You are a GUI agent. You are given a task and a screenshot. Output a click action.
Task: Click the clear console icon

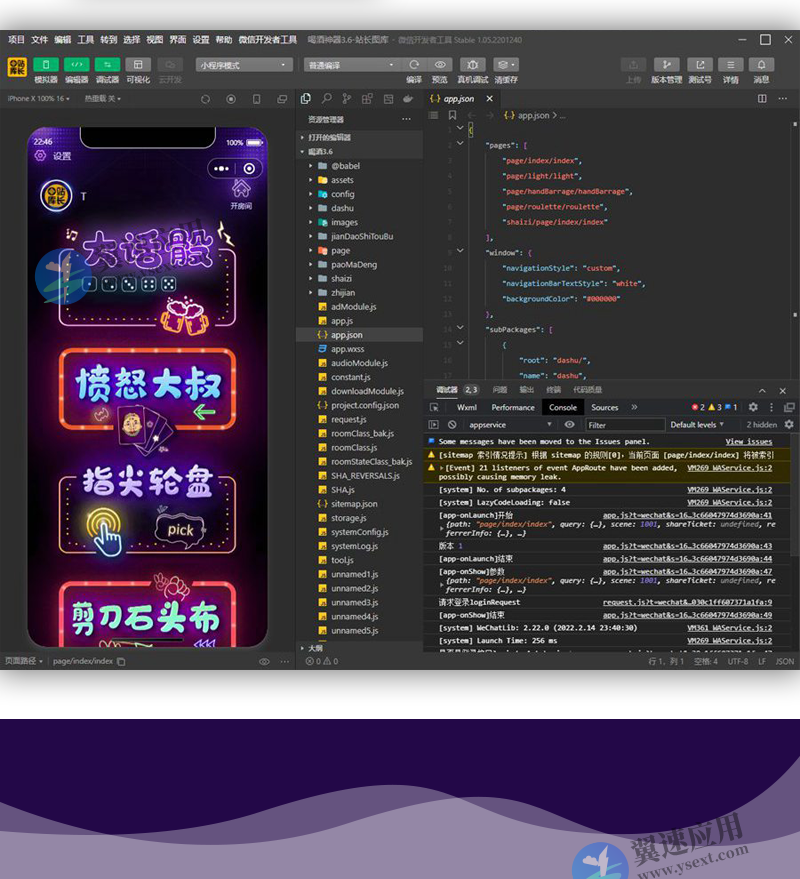[452, 425]
